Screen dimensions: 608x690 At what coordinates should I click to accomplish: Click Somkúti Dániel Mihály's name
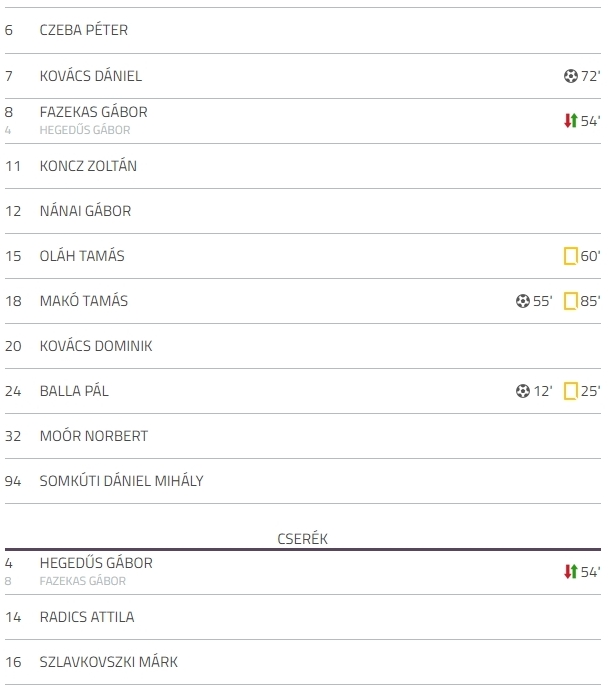(x=121, y=481)
